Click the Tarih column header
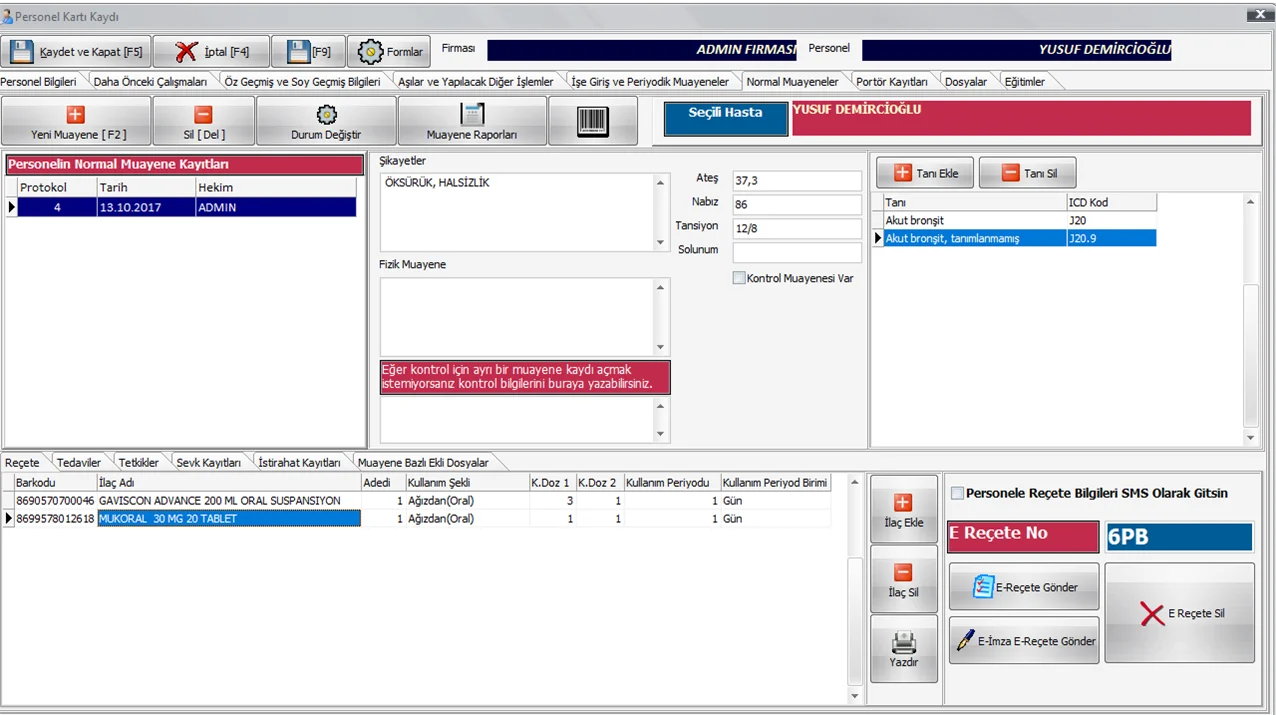 point(146,187)
